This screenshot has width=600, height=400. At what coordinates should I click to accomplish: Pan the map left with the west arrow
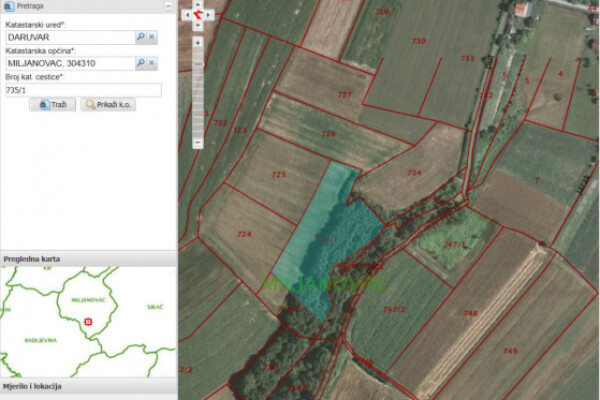(x=187, y=16)
